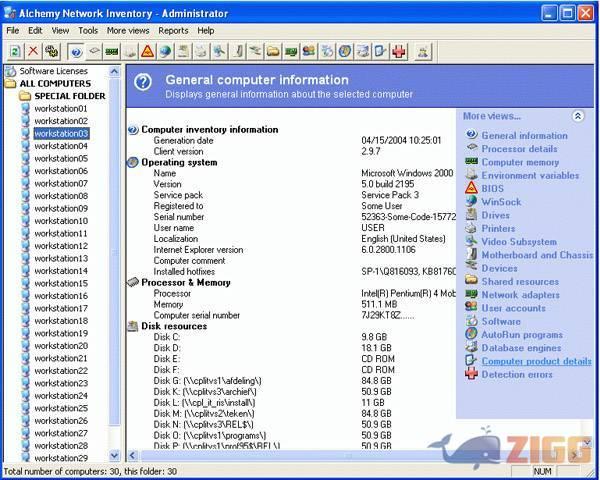Open AutoRun programs link in More views panel

tap(522, 335)
